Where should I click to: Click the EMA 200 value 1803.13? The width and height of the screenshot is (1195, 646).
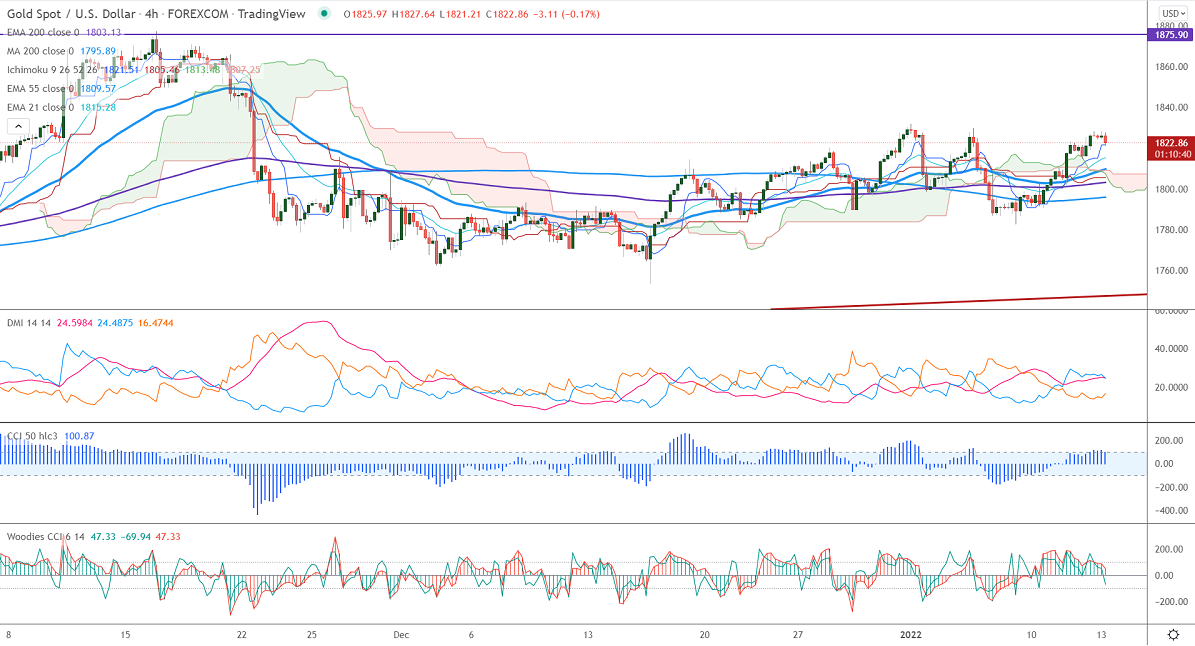(102, 32)
